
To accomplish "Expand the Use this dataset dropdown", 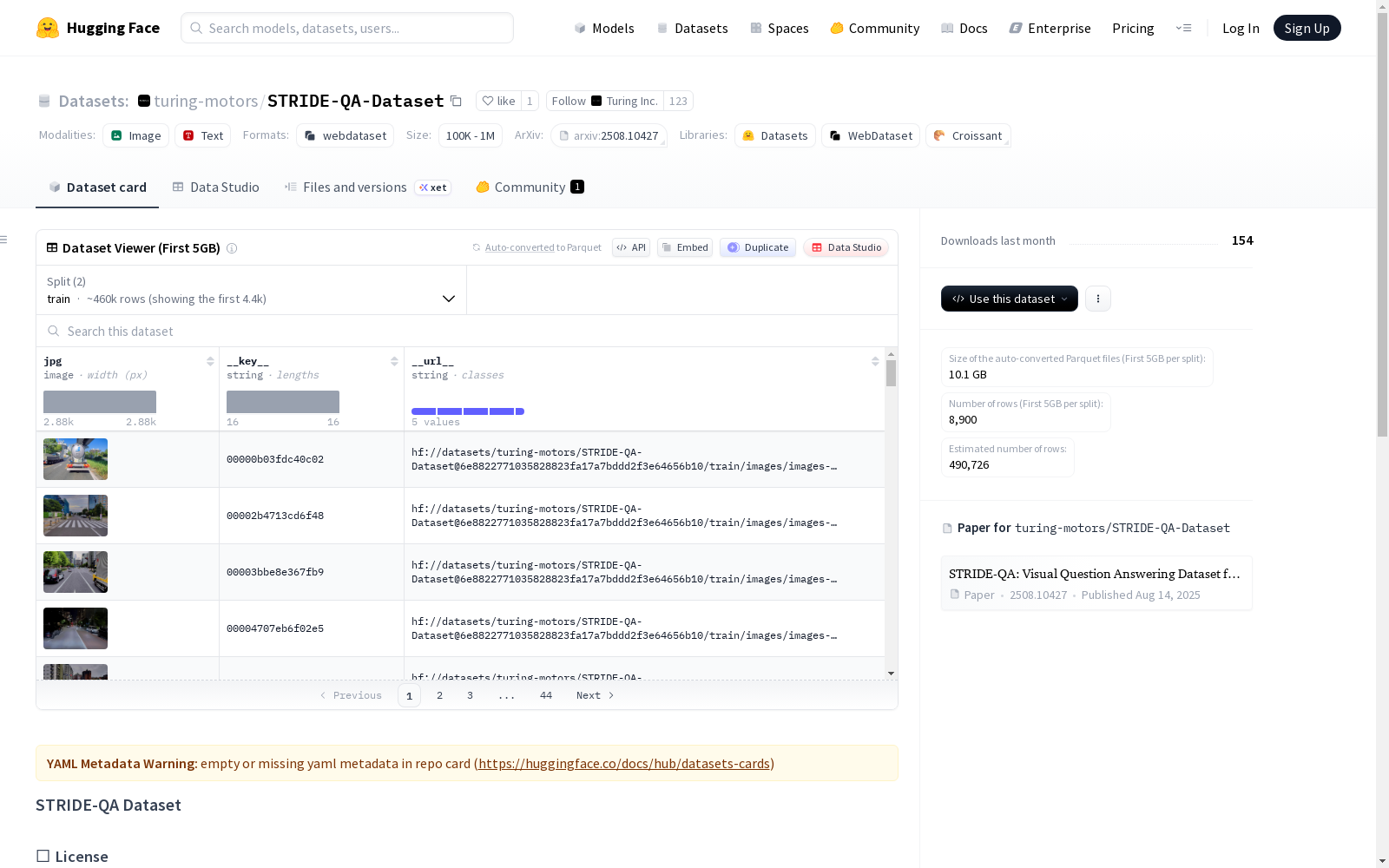I will pos(1010,299).
